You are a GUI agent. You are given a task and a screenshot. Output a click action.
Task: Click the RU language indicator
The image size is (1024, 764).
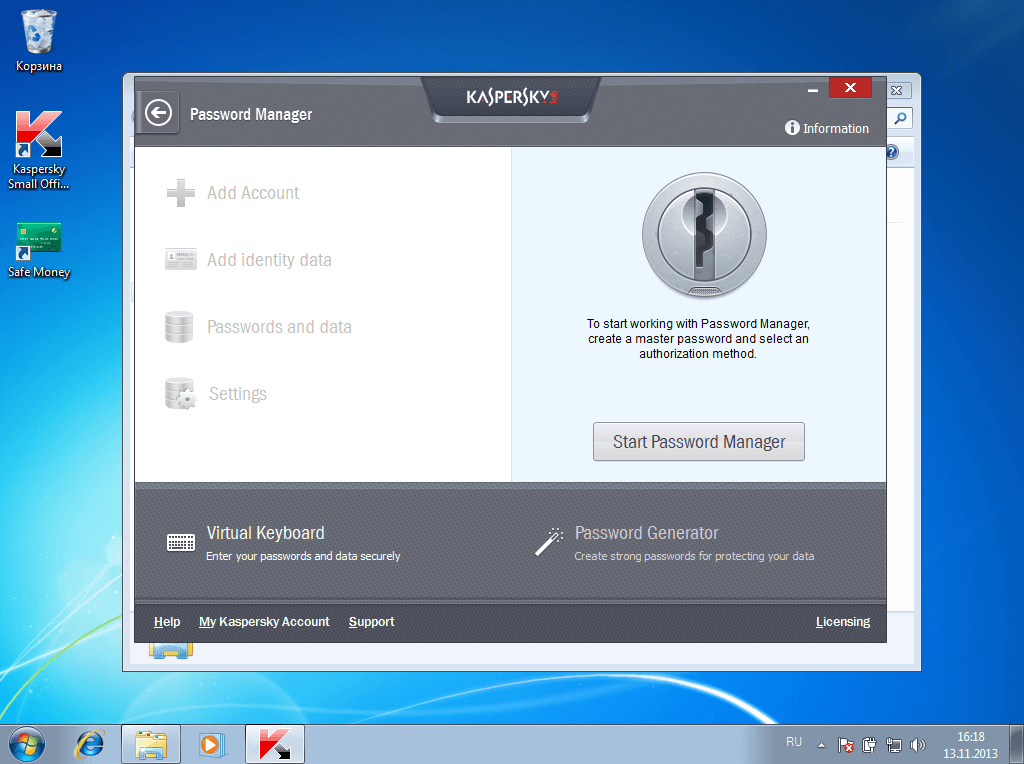(x=793, y=742)
